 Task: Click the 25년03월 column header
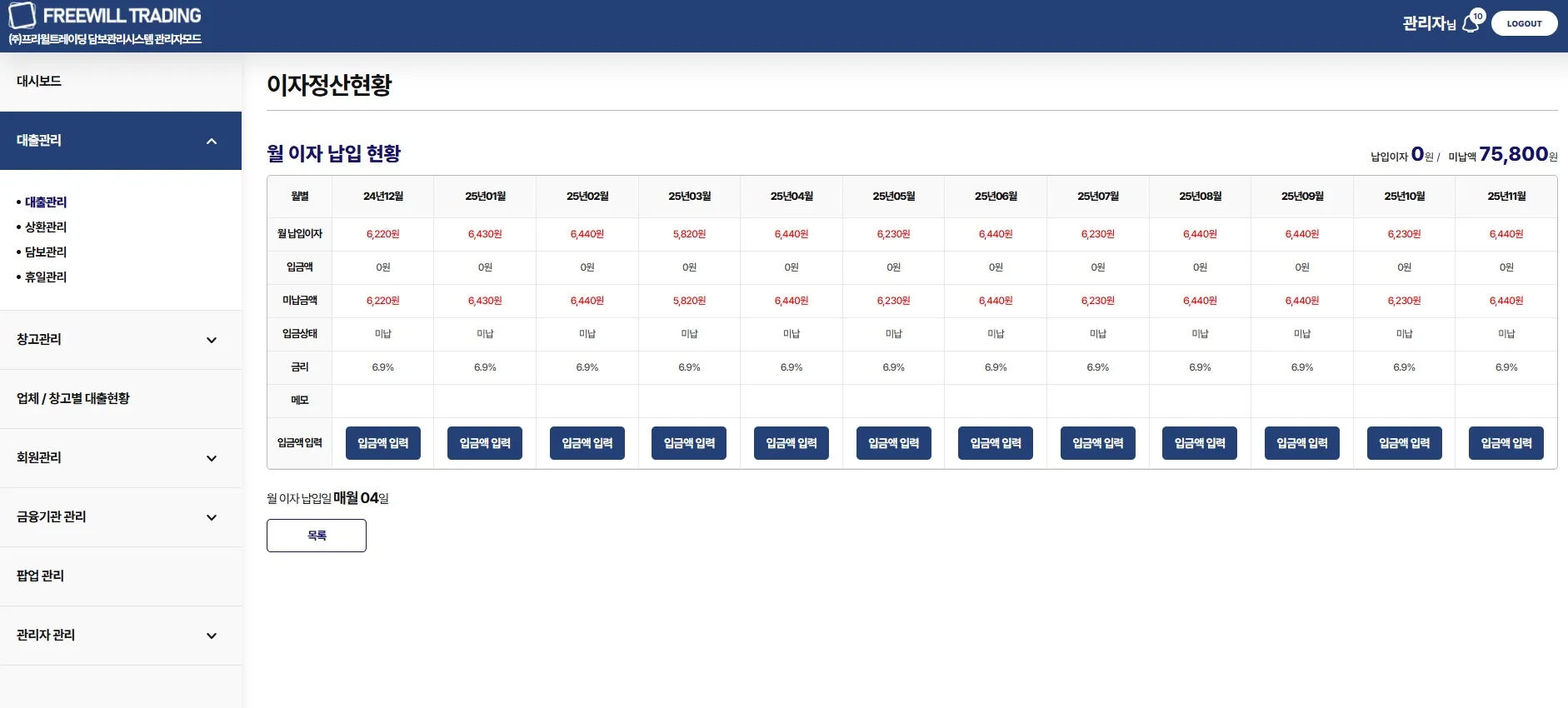[689, 197]
